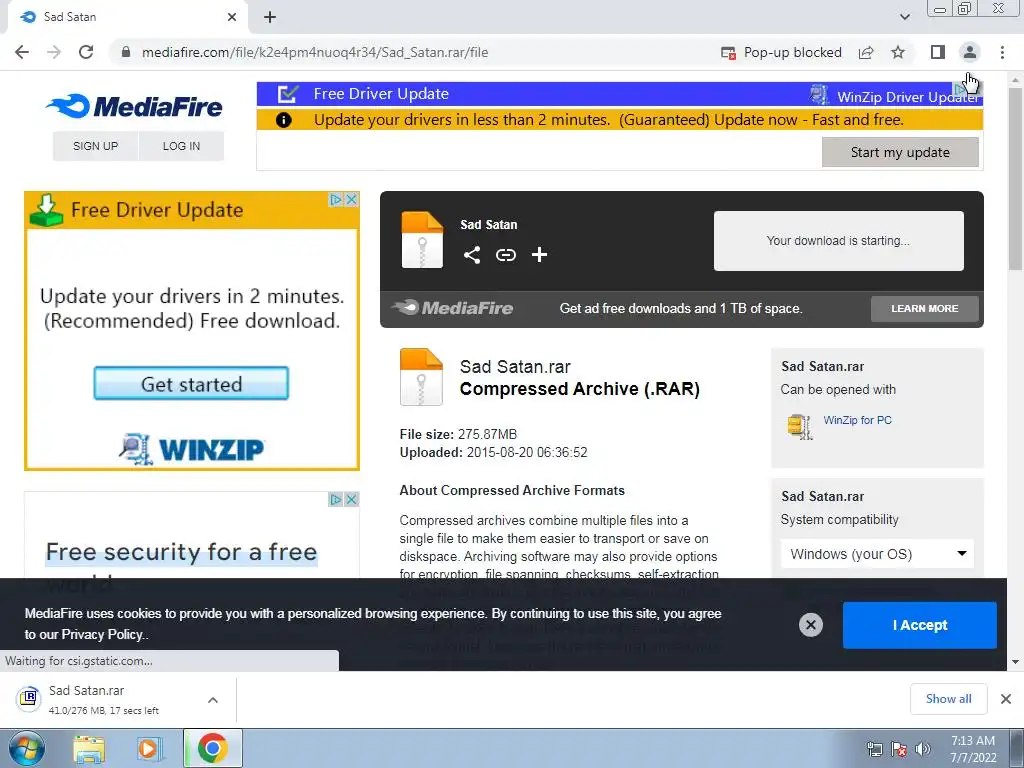Open the Pop-up blocked notice
Viewport: 1024px width, 768px height.
pos(781,52)
